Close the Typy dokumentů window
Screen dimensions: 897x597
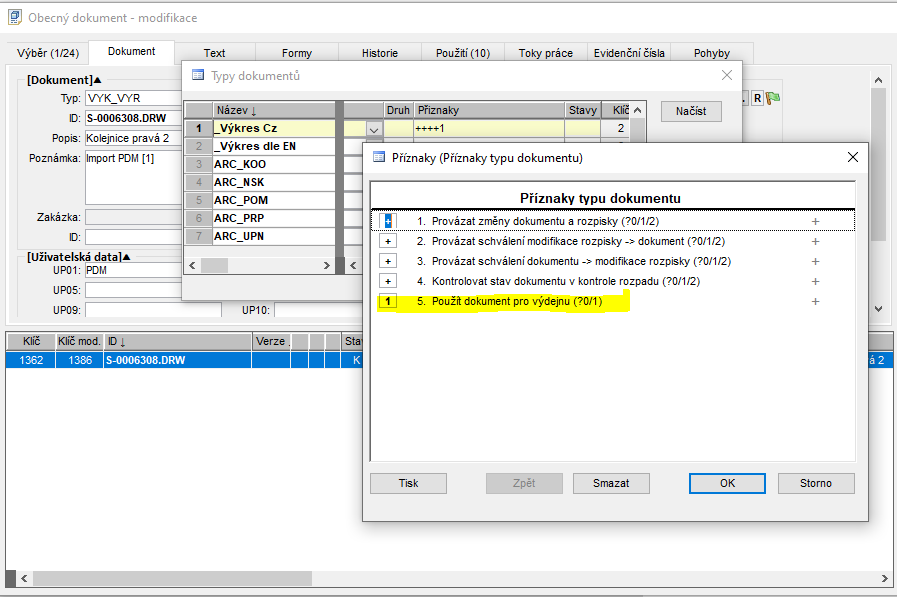pos(727,75)
